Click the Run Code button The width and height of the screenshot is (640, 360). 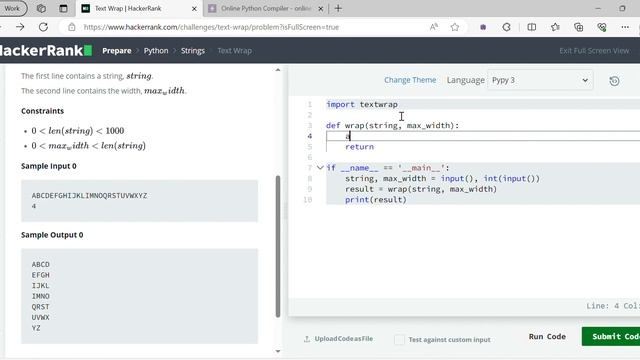point(547,337)
